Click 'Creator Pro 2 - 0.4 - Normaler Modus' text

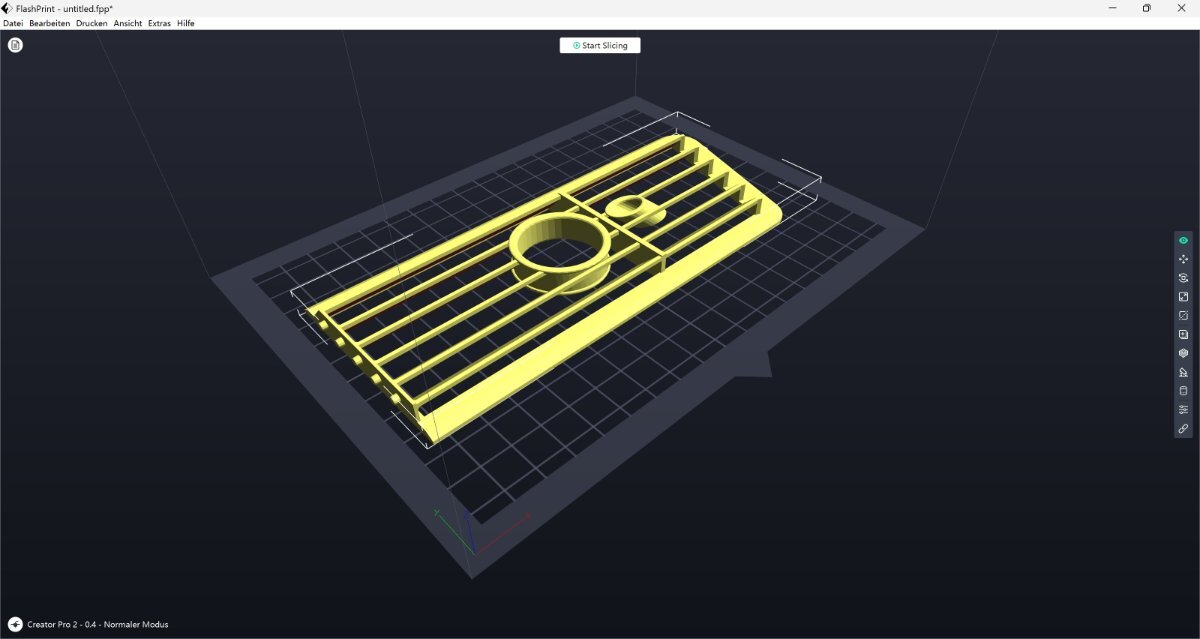98,624
